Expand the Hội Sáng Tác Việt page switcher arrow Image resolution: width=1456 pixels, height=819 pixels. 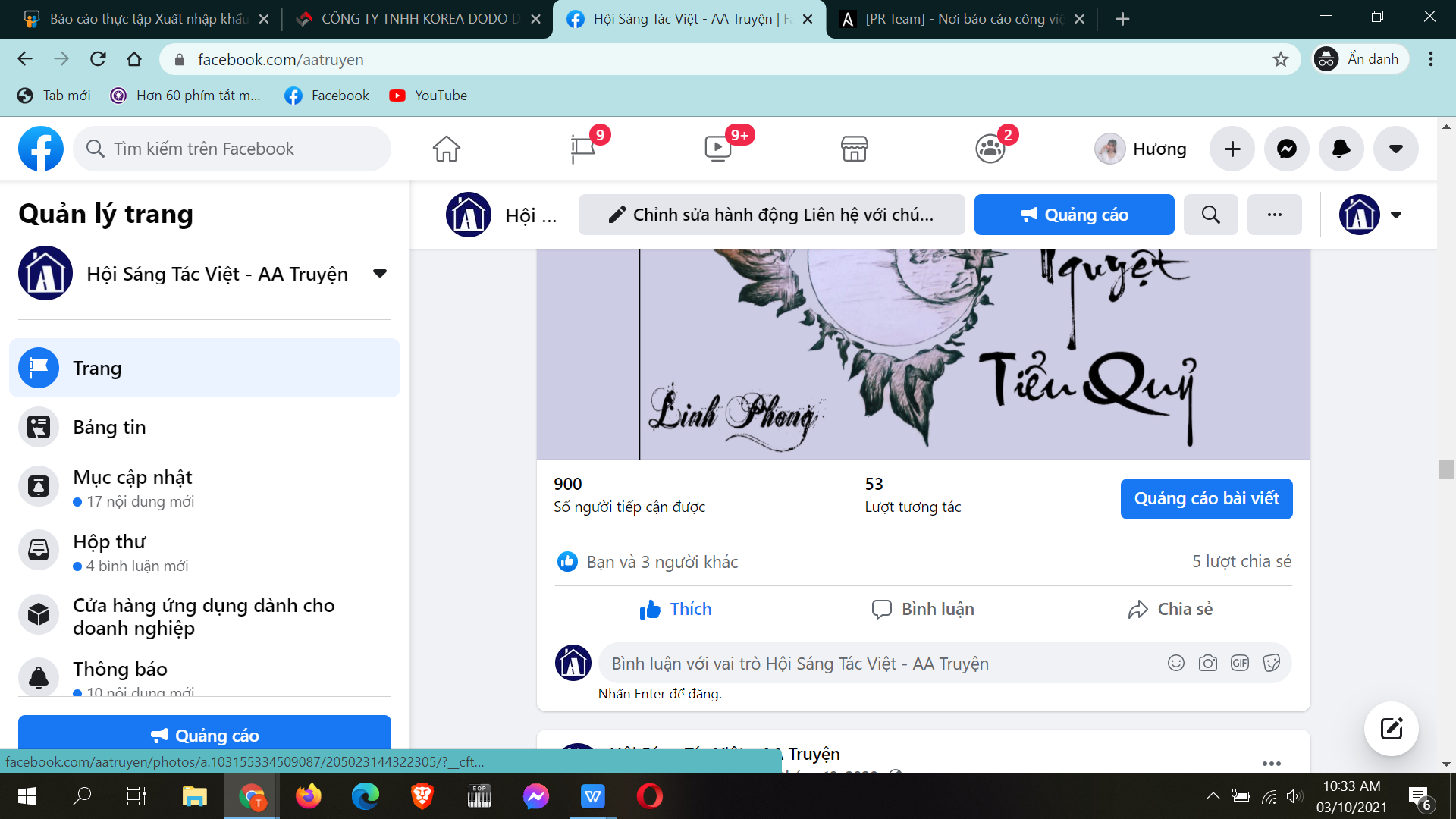[x=380, y=273]
